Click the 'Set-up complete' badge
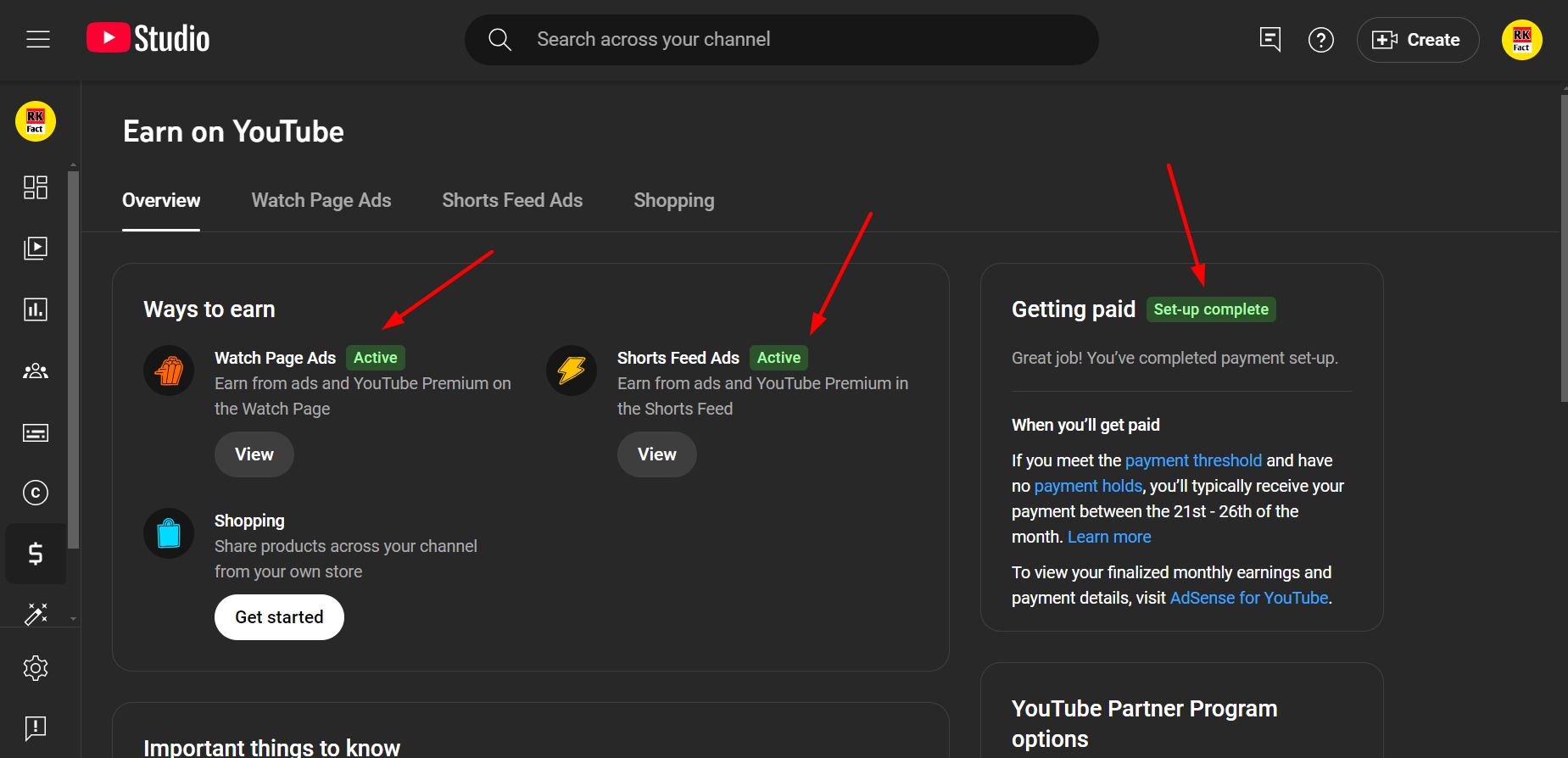 pyautogui.click(x=1211, y=309)
